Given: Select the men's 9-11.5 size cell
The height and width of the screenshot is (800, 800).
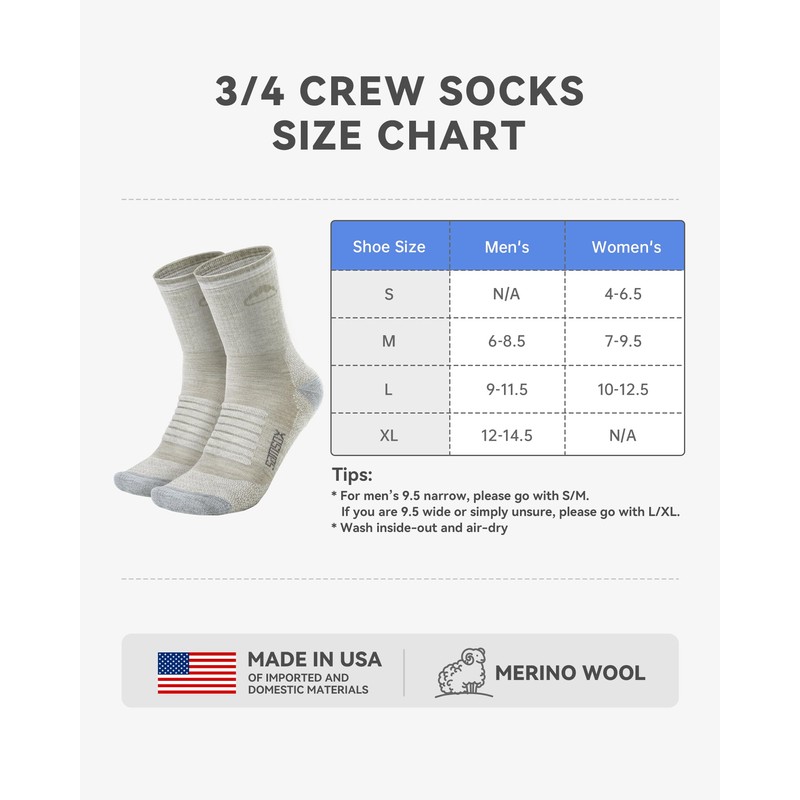Looking at the screenshot, I should pos(507,389).
